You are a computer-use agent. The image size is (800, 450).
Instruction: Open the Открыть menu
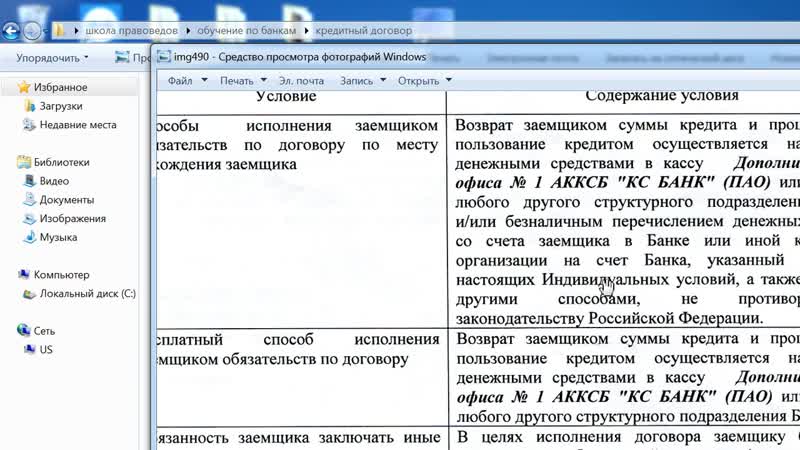coord(418,81)
